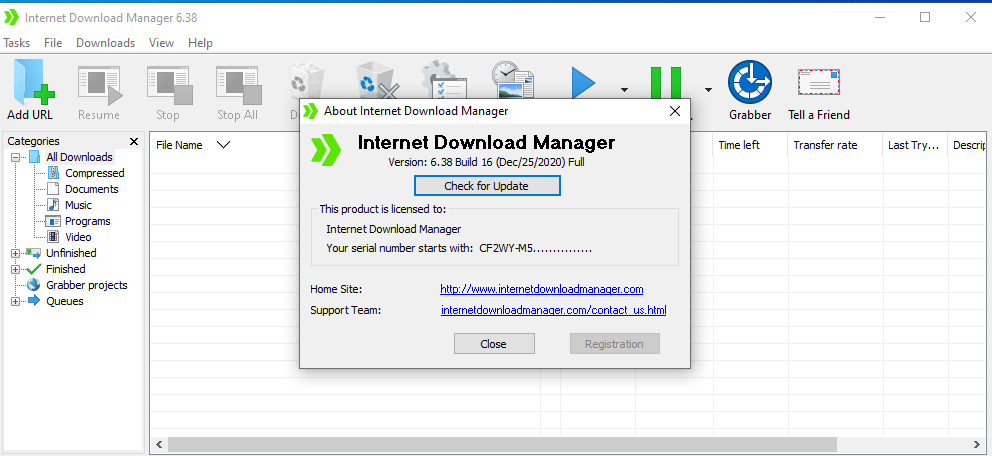
Task: Select Grabber projects in the tree
Action: tap(87, 285)
